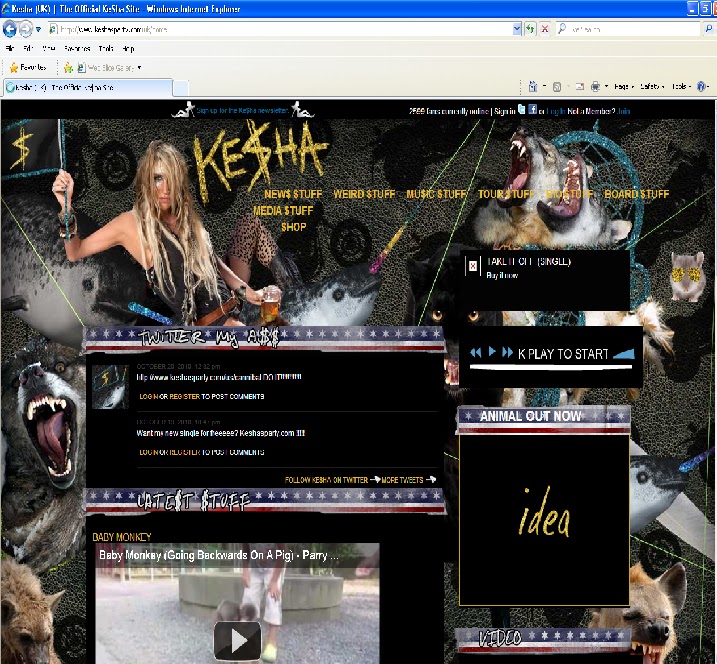Skip to next track in music player
Screen dimensions: 717x664
coord(507,352)
